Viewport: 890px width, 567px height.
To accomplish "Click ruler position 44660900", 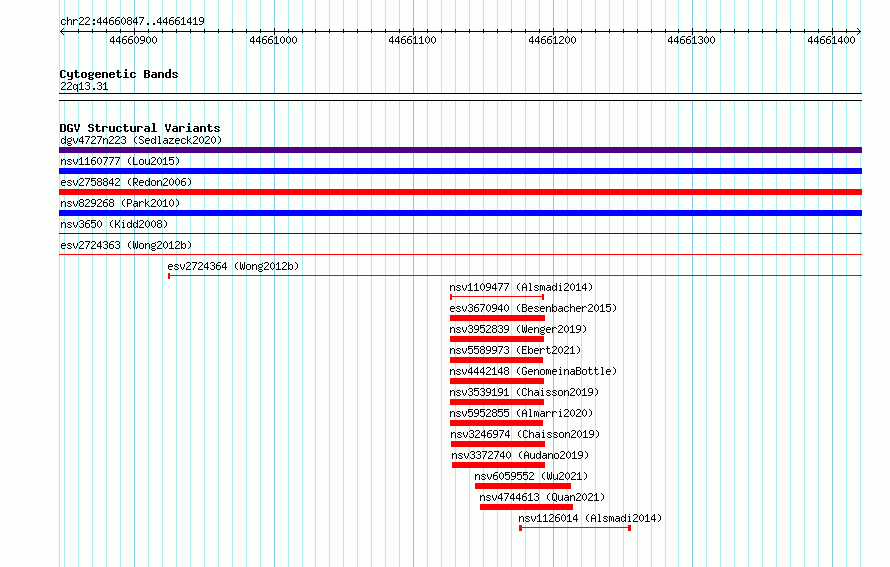I will click(x=133, y=40).
